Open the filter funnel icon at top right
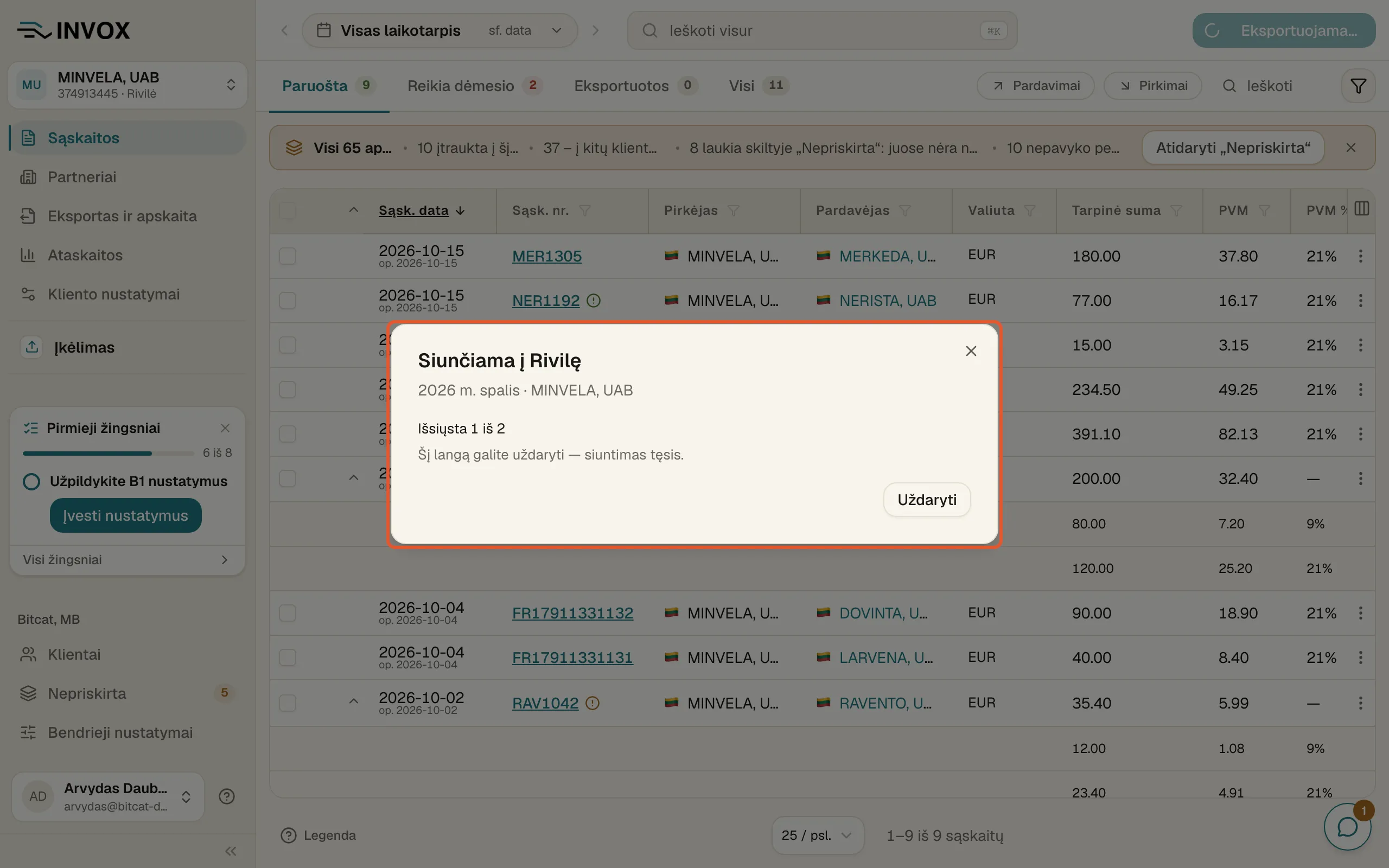The height and width of the screenshot is (868, 1389). (x=1358, y=86)
